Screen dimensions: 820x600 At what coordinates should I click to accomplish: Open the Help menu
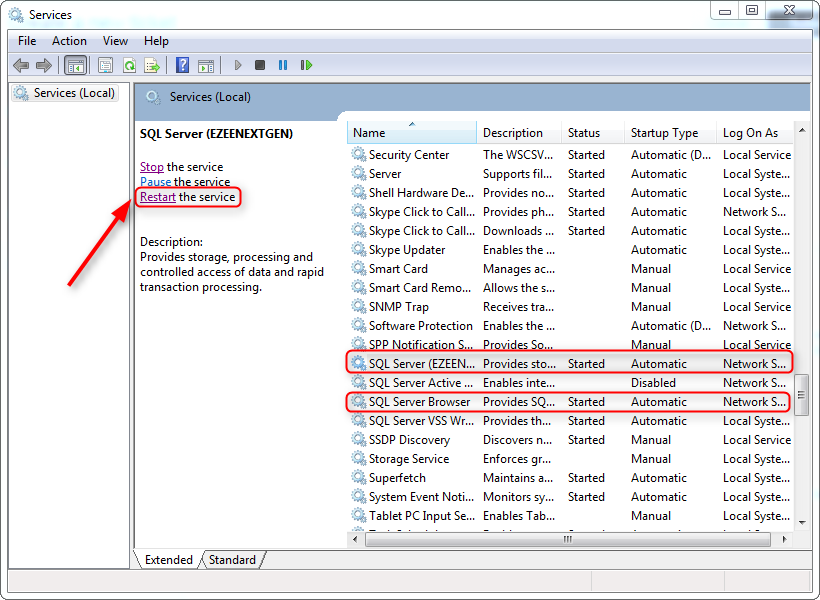(156, 41)
